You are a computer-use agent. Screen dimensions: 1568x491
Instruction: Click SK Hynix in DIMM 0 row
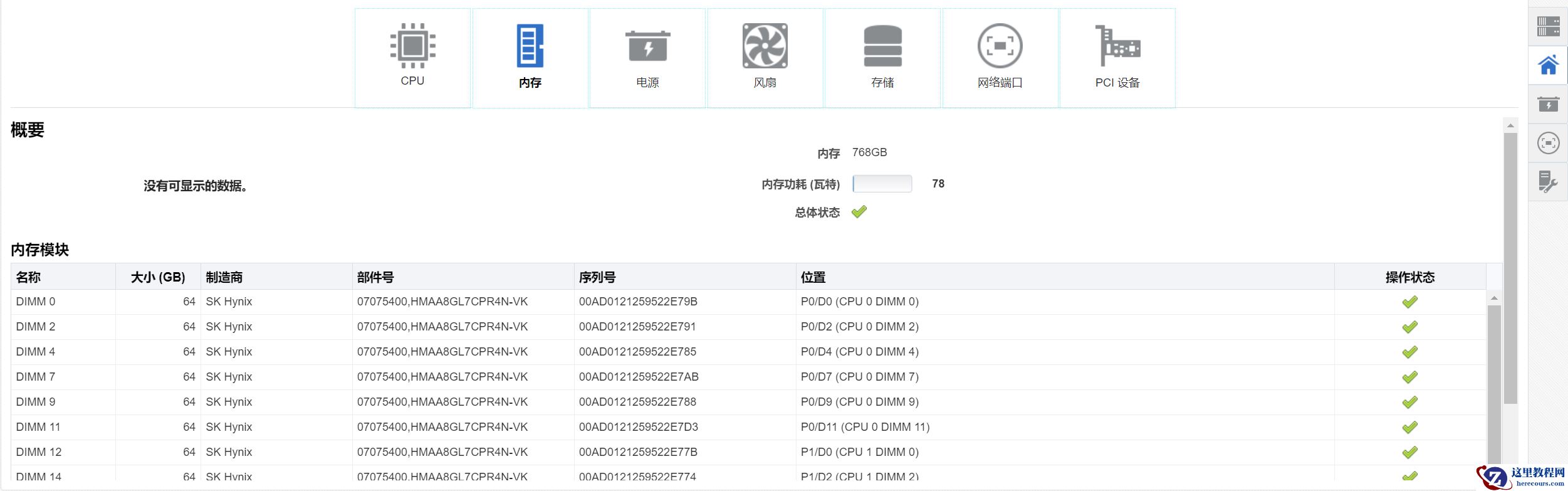(x=229, y=302)
